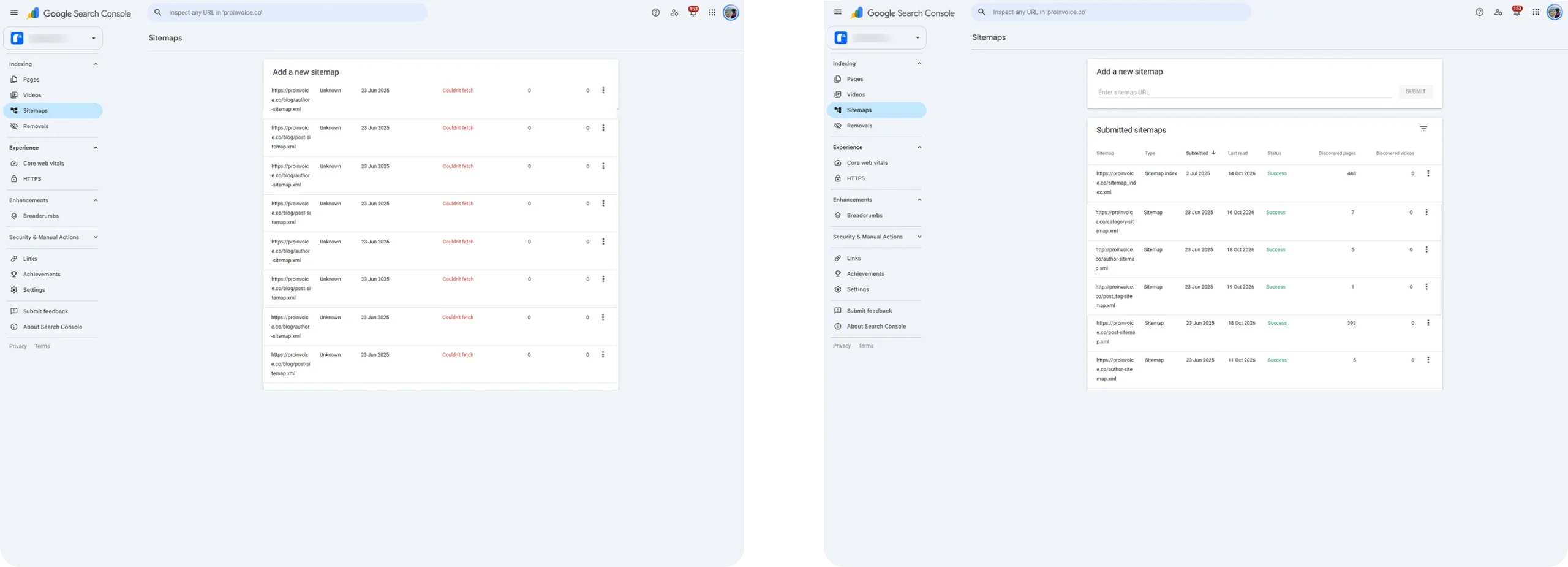This screenshot has width=1568, height=567.
Task: Open the notifications bell in the right window
Action: pyautogui.click(x=1517, y=12)
